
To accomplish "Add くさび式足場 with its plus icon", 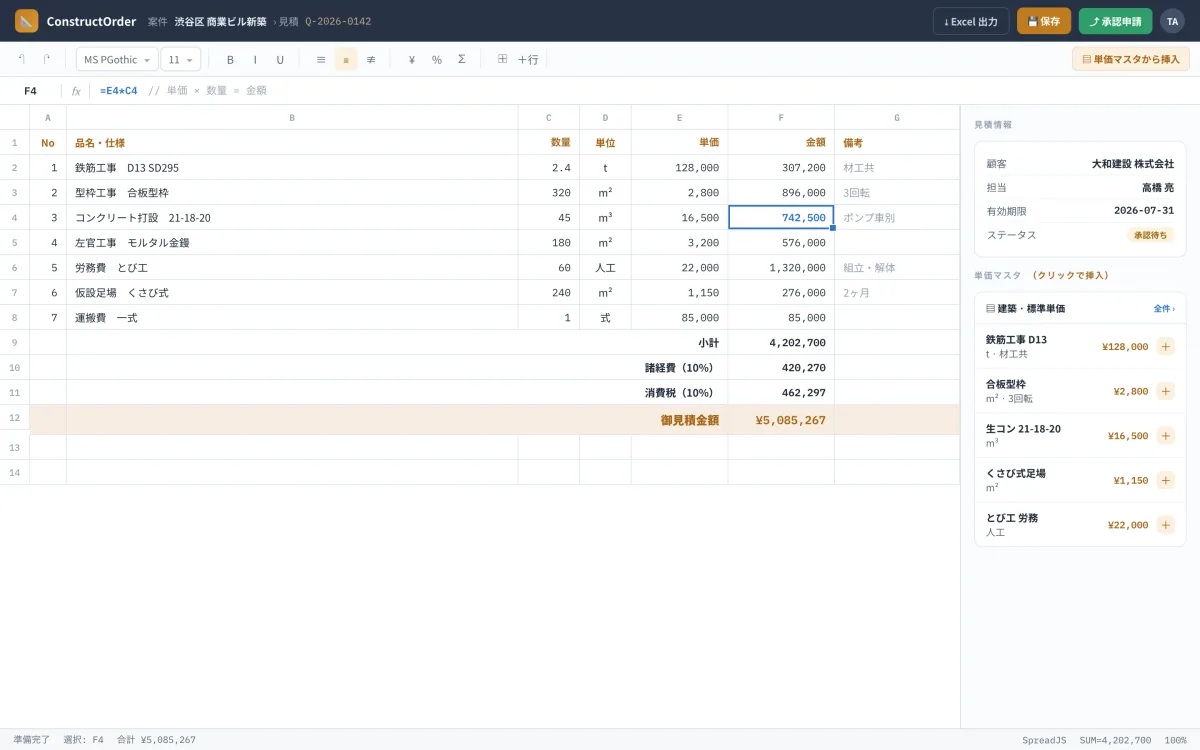I will (1166, 480).
